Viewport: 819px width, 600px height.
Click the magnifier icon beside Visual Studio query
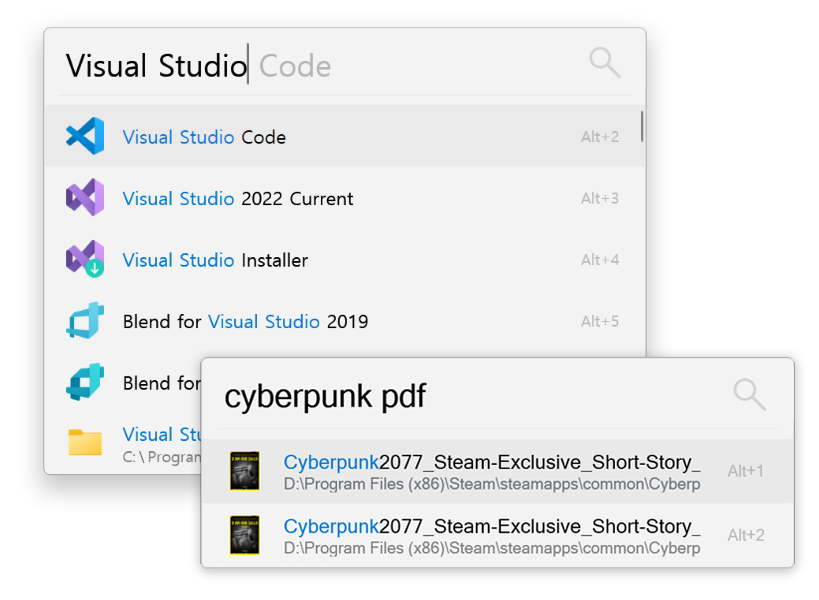click(x=604, y=63)
